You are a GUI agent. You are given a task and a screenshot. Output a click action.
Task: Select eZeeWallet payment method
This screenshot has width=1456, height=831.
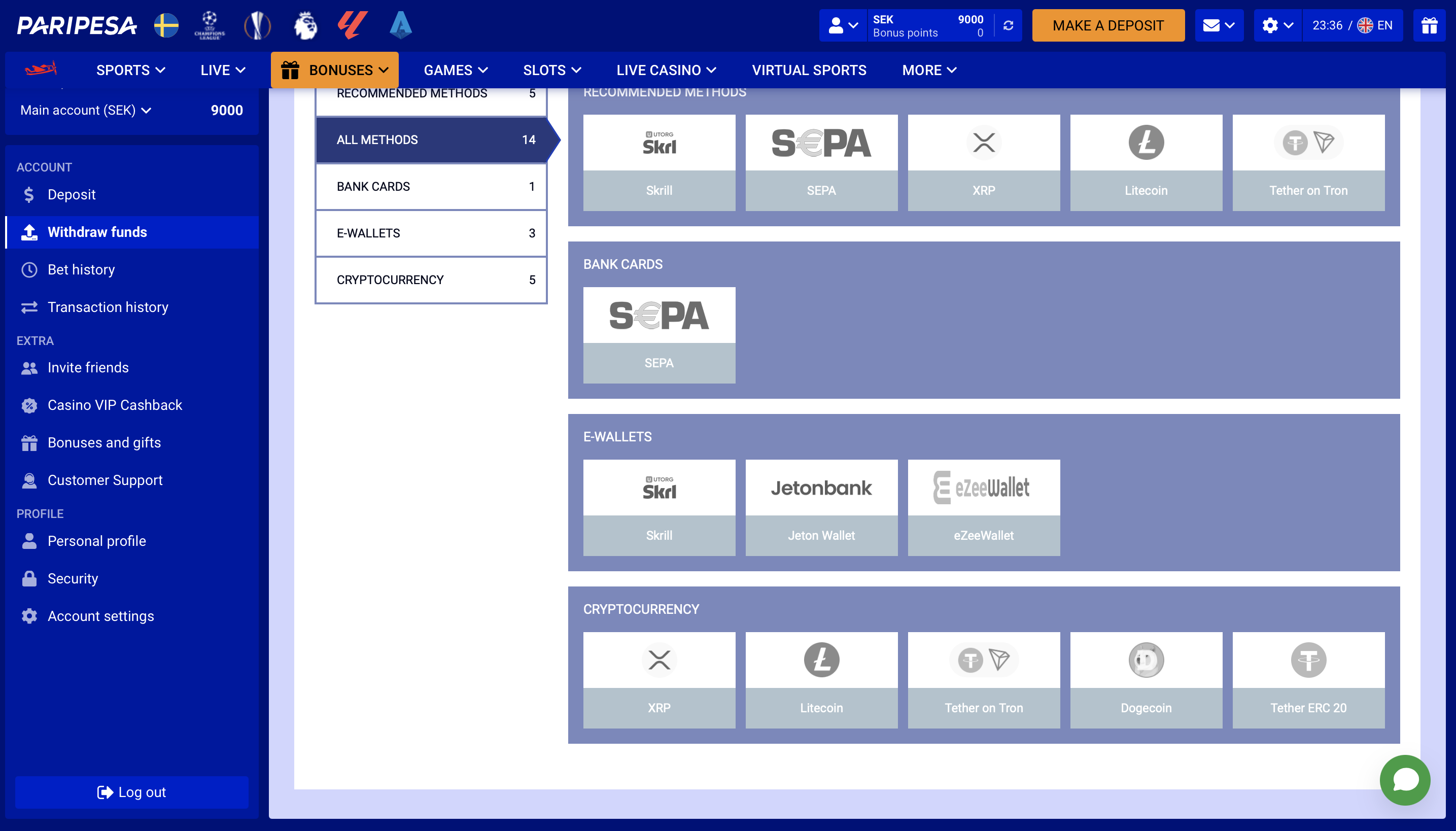(984, 507)
